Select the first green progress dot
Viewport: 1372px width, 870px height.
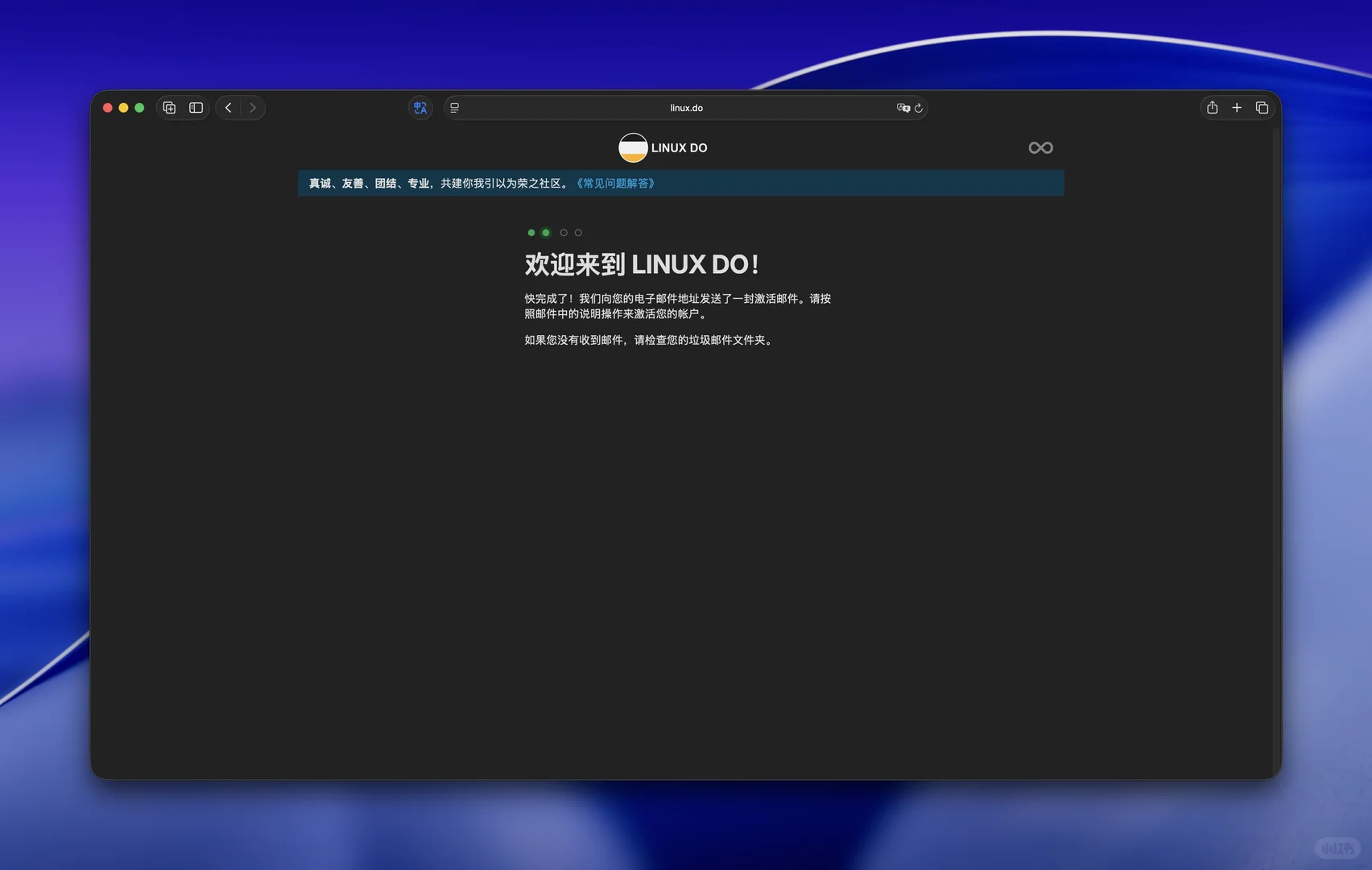531,232
